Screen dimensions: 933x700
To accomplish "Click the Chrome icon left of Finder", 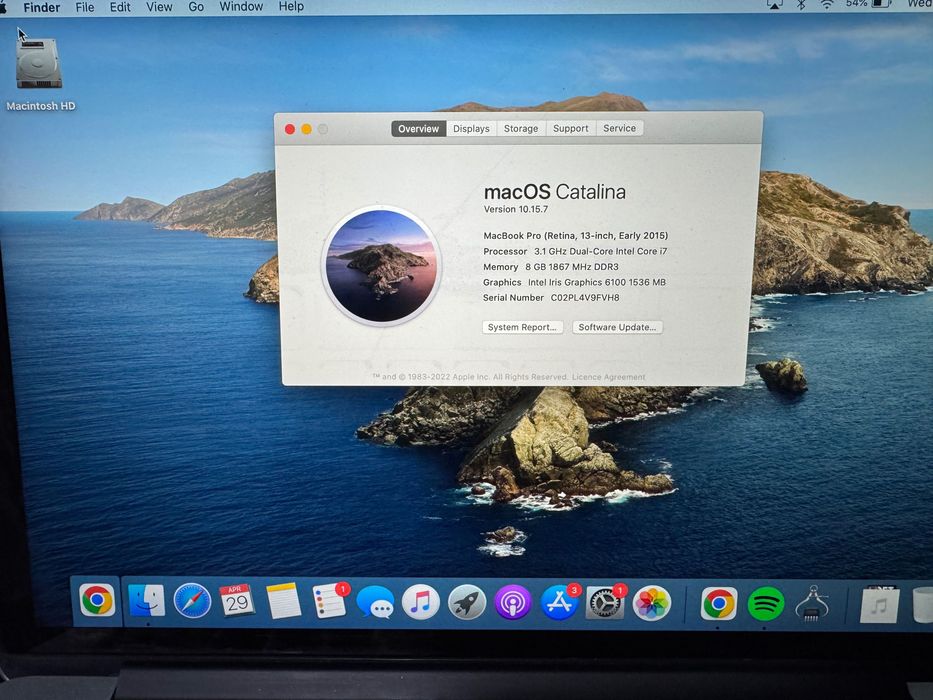I will (98, 600).
